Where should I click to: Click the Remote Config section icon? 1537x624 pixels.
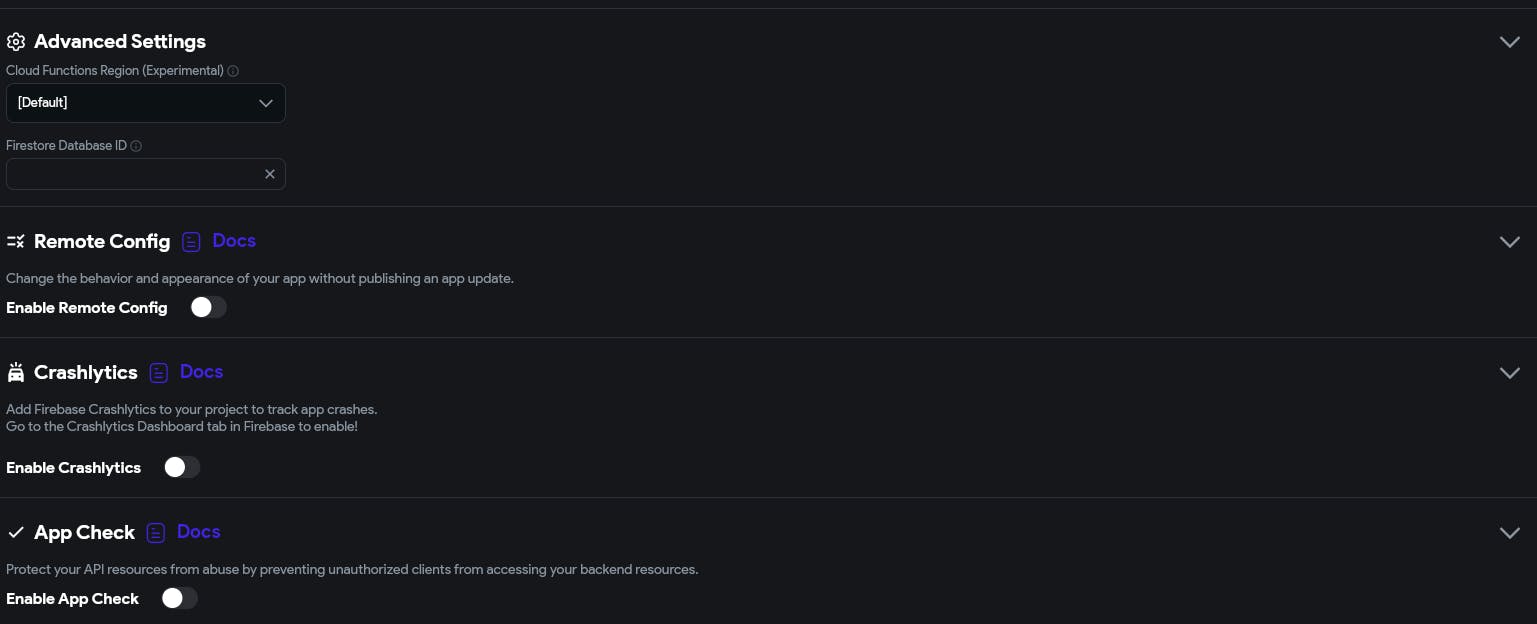click(x=15, y=242)
